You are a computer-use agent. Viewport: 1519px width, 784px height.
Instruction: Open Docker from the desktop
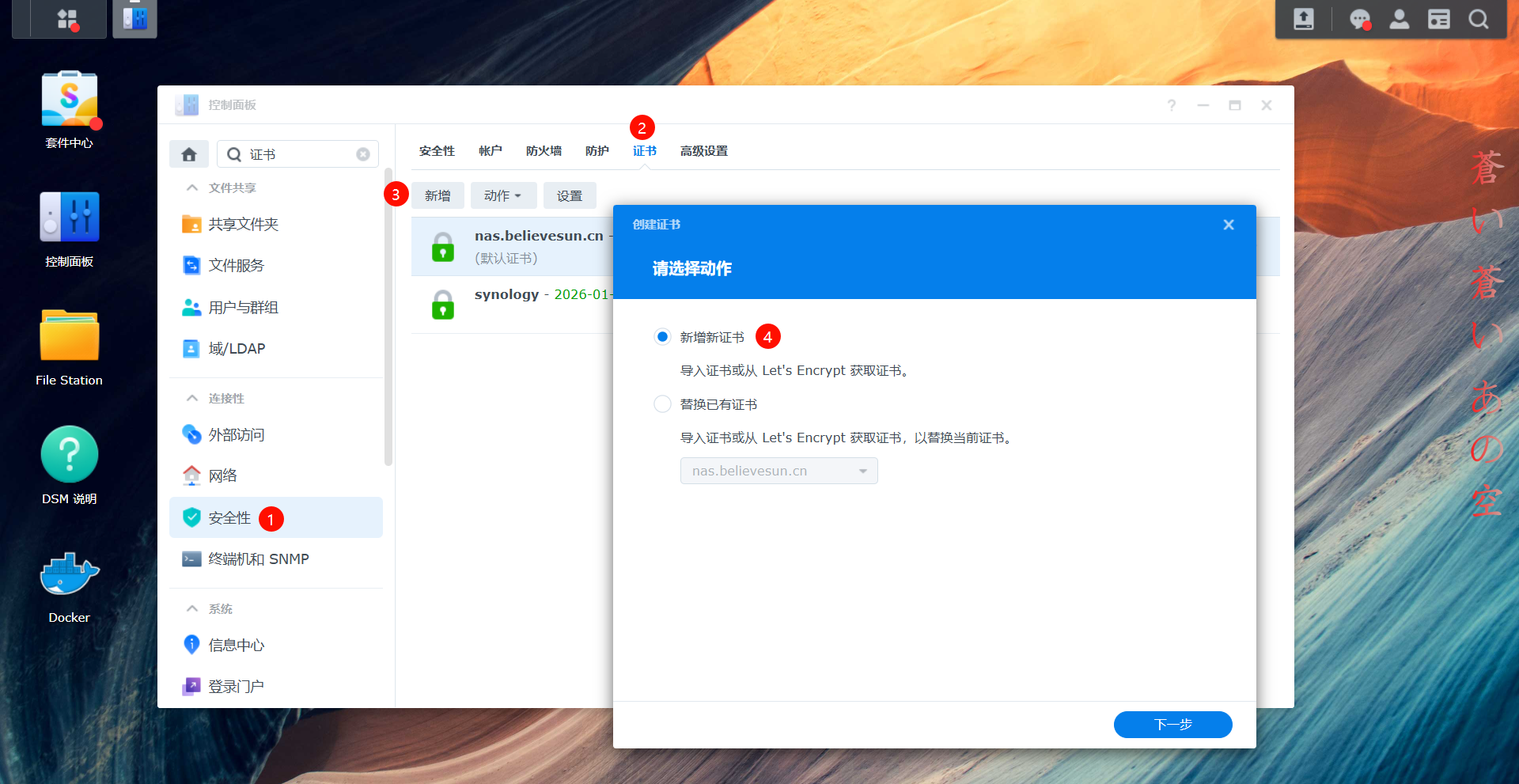(68, 585)
